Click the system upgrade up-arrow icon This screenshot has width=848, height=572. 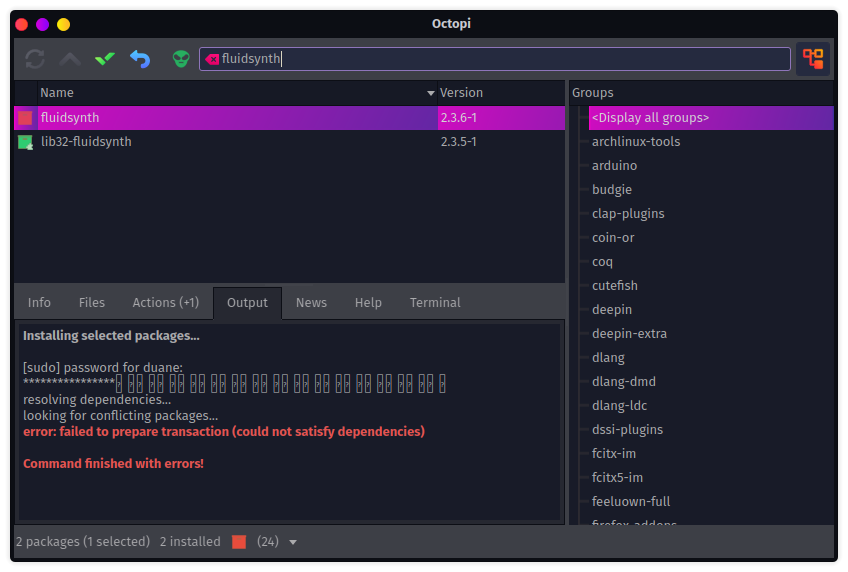pos(70,58)
